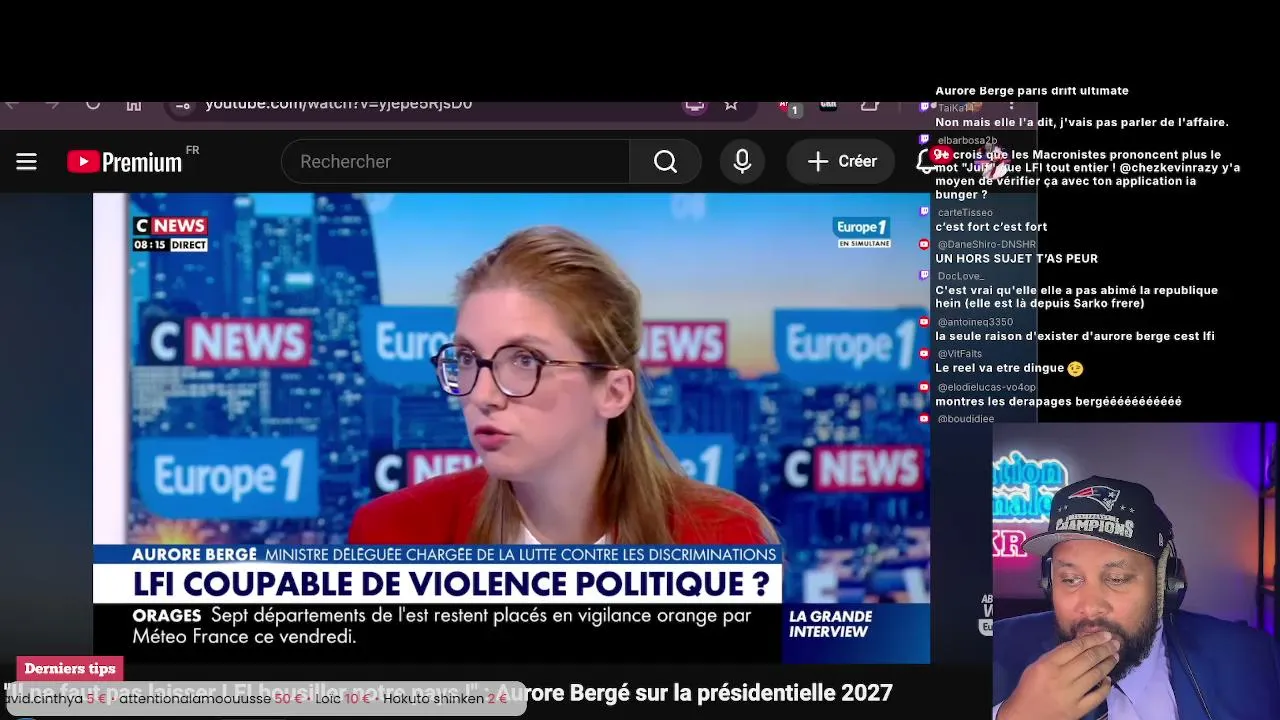Click the tip entry "Hokuto shinken 2 €"
Image resolution: width=1280 pixels, height=720 pixels.
click(x=445, y=699)
